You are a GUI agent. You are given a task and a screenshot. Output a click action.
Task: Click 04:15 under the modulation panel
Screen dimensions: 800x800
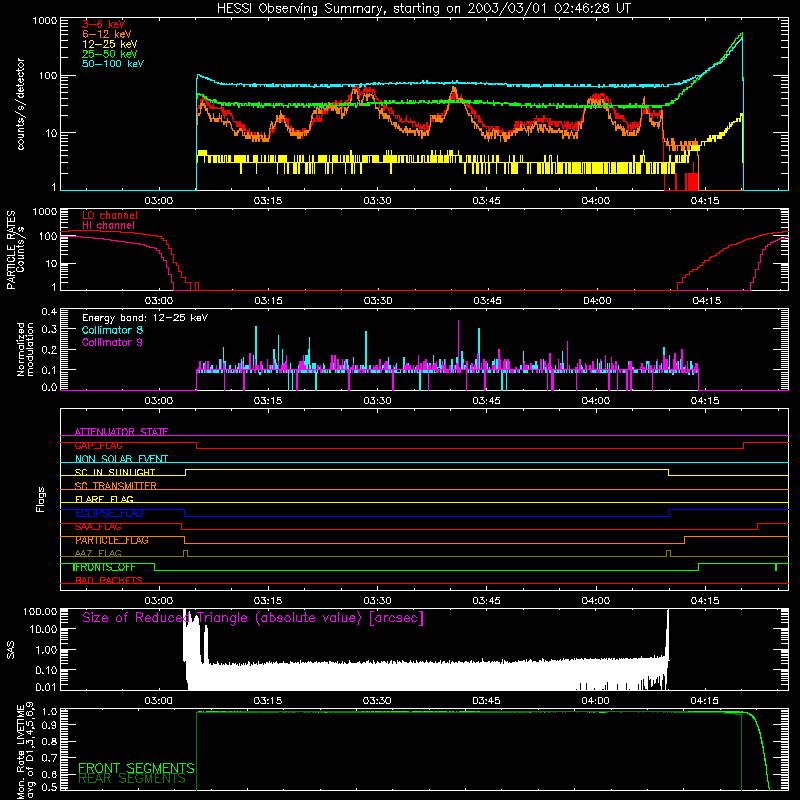(705, 401)
